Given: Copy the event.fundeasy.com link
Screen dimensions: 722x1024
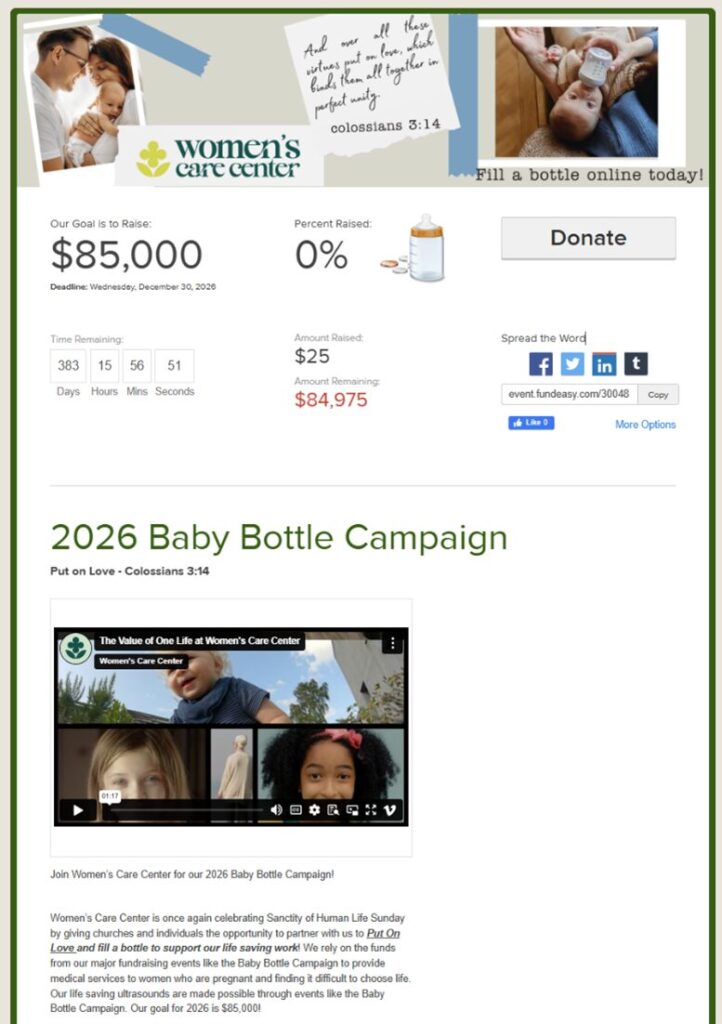Looking at the screenshot, I should 658,394.
